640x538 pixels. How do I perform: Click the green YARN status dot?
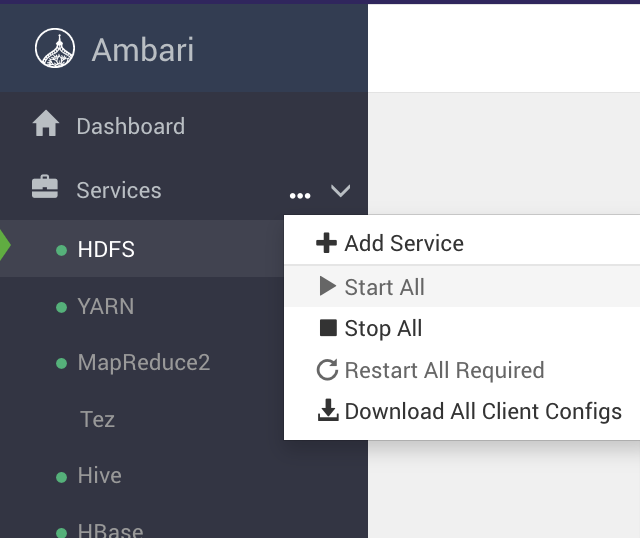click(61, 307)
